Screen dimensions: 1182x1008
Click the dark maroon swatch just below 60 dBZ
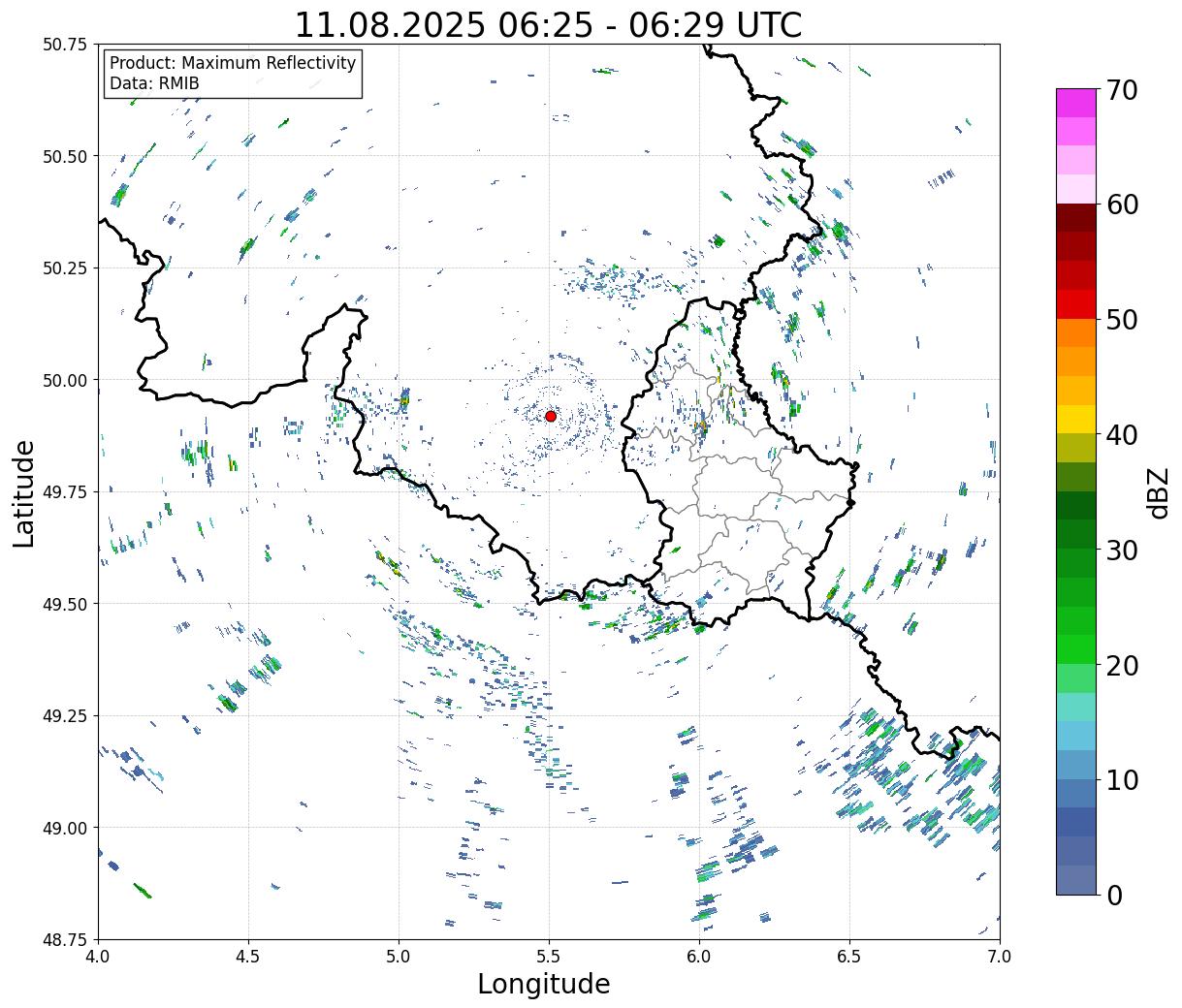[x=1076, y=217]
